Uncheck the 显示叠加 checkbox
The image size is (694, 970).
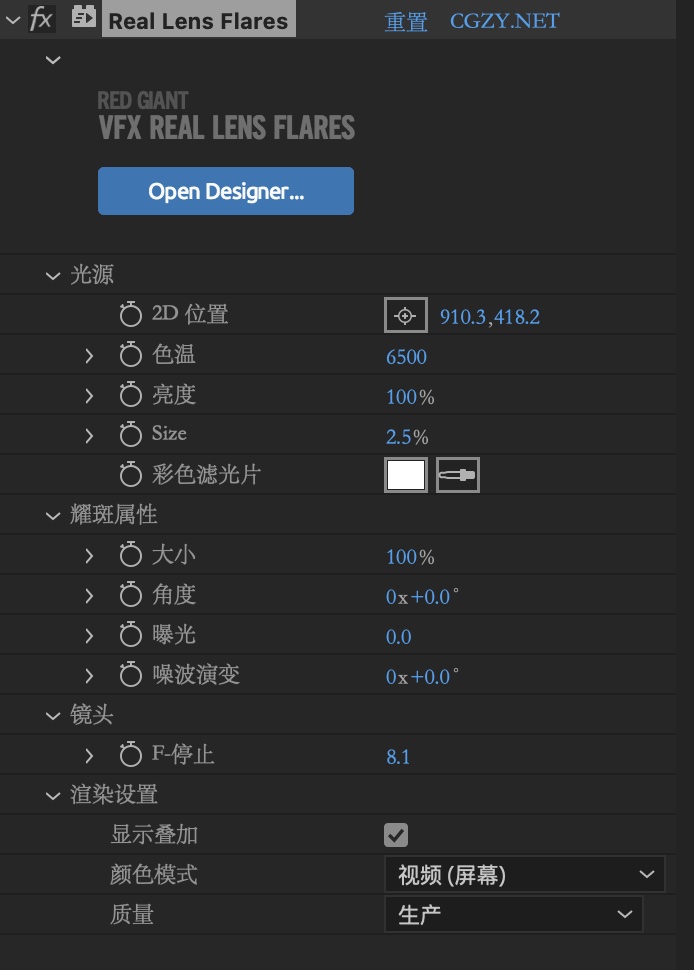pos(397,835)
